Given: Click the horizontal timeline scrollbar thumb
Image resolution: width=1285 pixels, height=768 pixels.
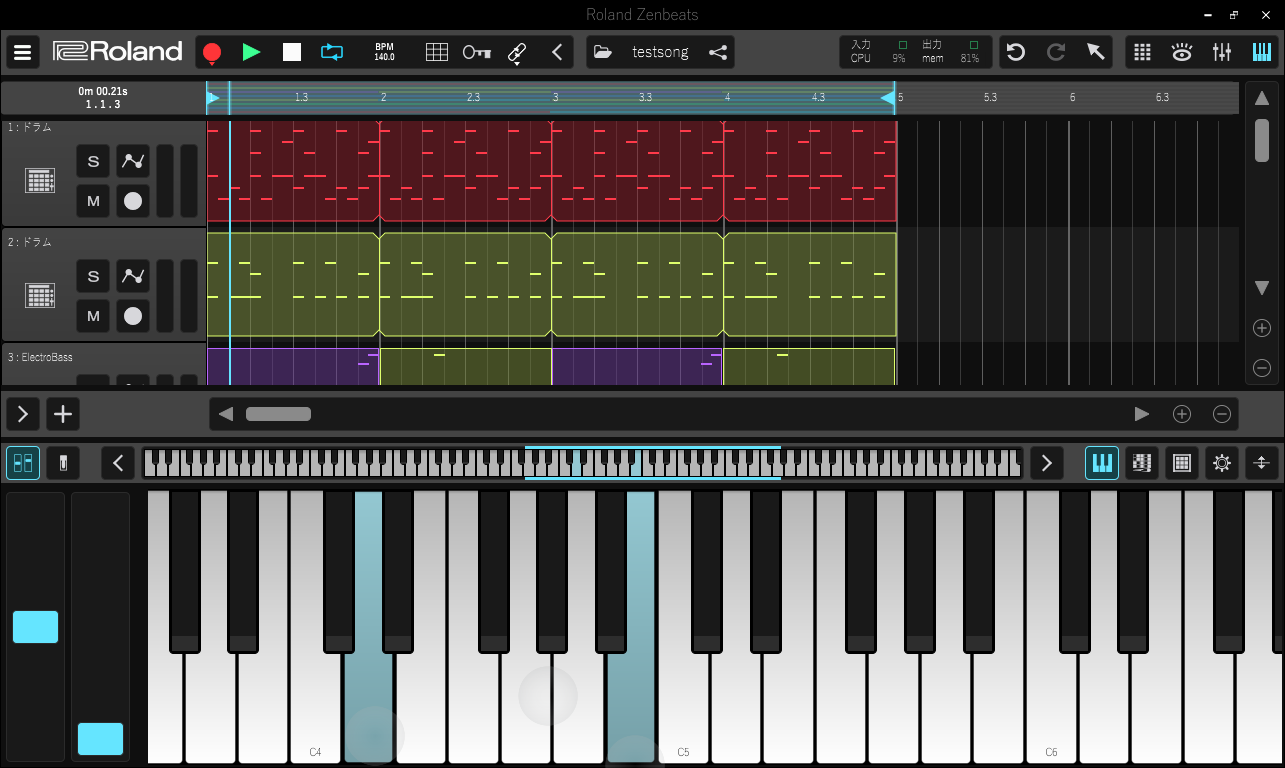Looking at the screenshot, I should point(279,414).
